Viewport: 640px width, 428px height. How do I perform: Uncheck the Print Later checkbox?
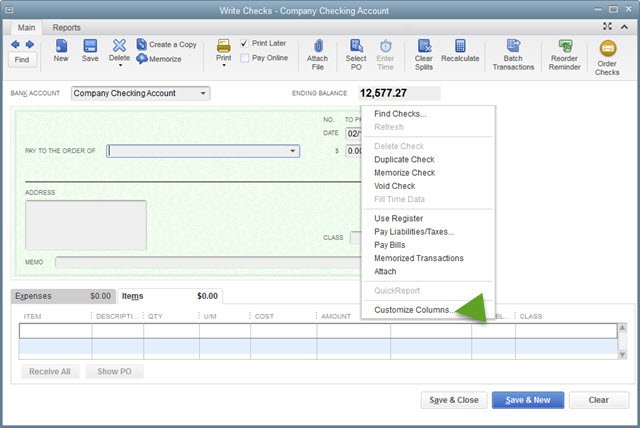(x=245, y=44)
